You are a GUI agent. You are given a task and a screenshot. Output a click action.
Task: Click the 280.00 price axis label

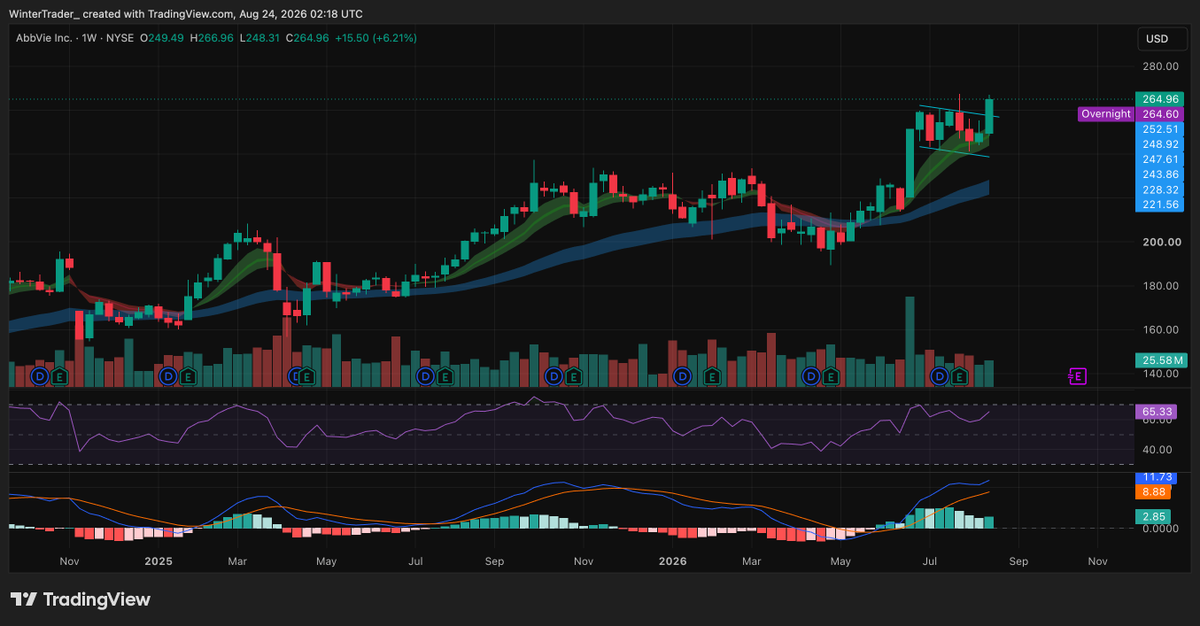(x=1162, y=66)
